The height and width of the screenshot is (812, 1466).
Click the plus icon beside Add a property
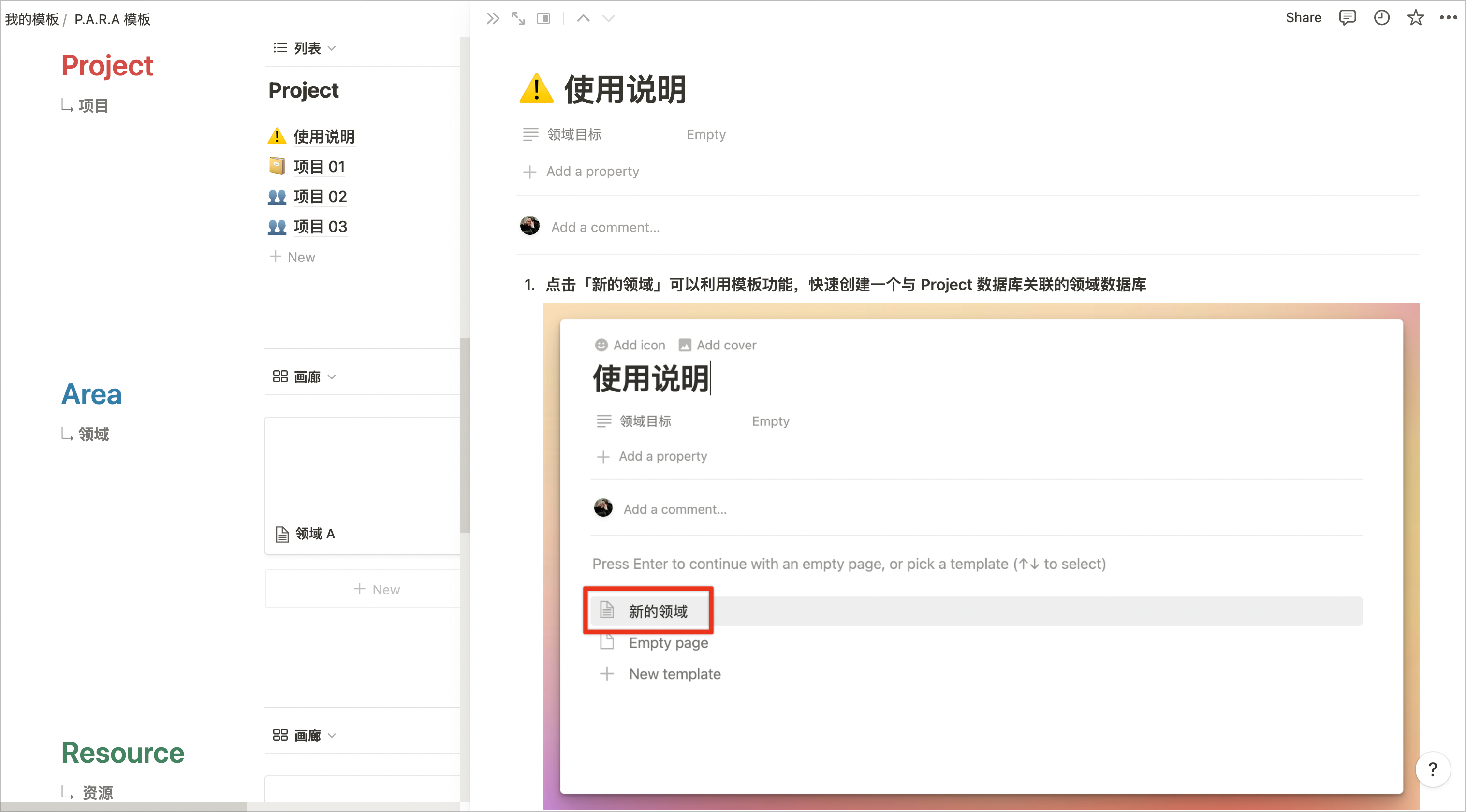point(530,171)
